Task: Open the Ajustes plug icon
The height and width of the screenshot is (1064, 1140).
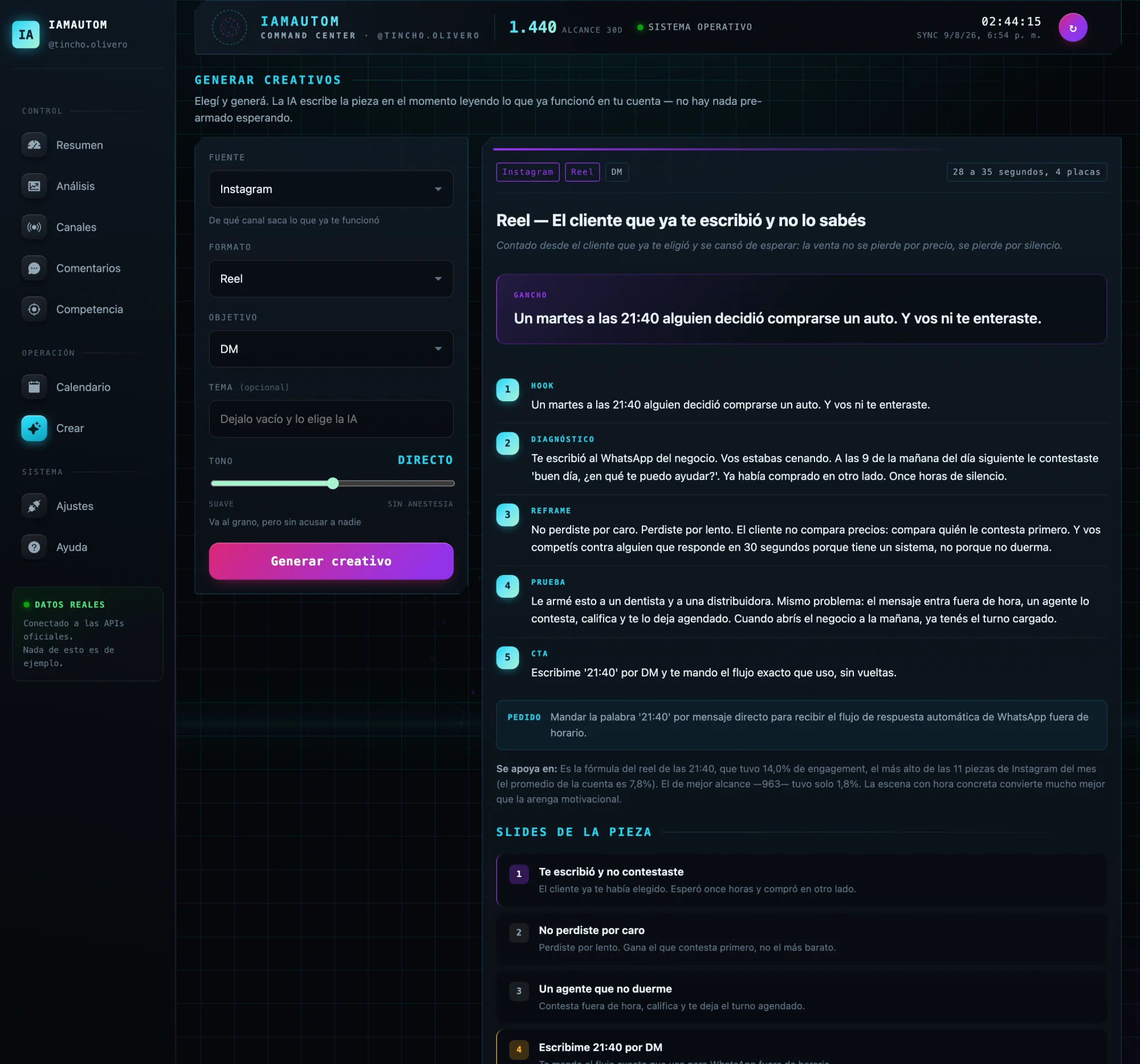Action: coord(34,505)
